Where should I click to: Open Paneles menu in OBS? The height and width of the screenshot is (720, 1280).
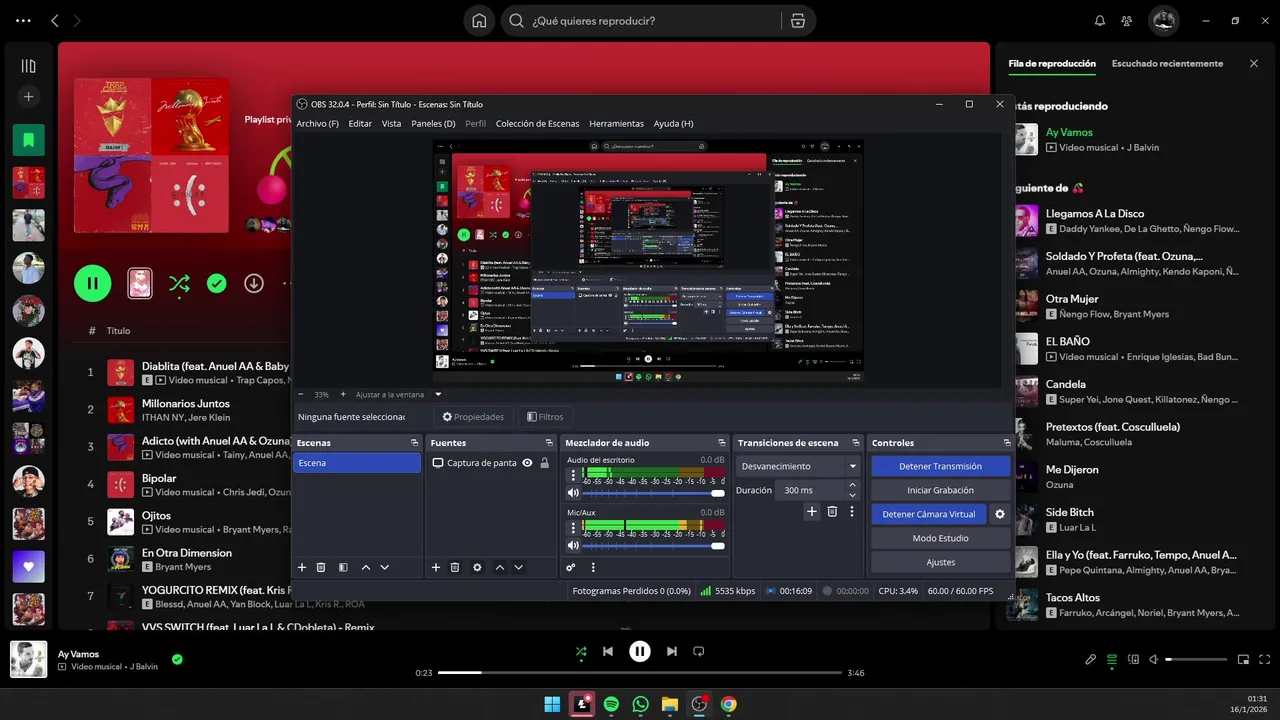pyautogui.click(x=433, y=123)
